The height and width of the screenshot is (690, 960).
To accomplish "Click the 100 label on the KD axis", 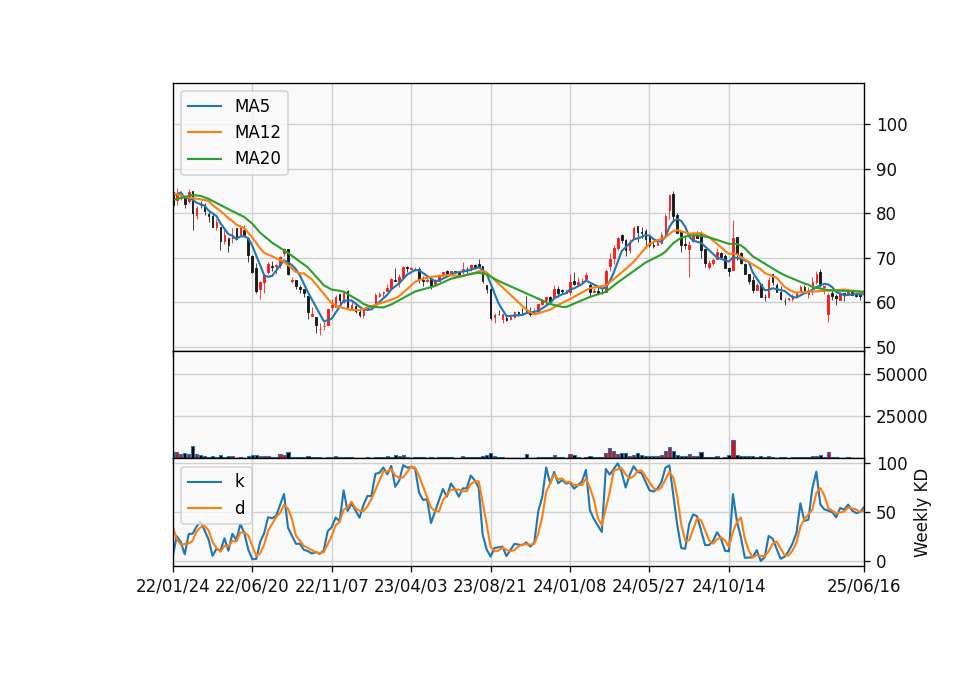I will [x=892, y=464].
